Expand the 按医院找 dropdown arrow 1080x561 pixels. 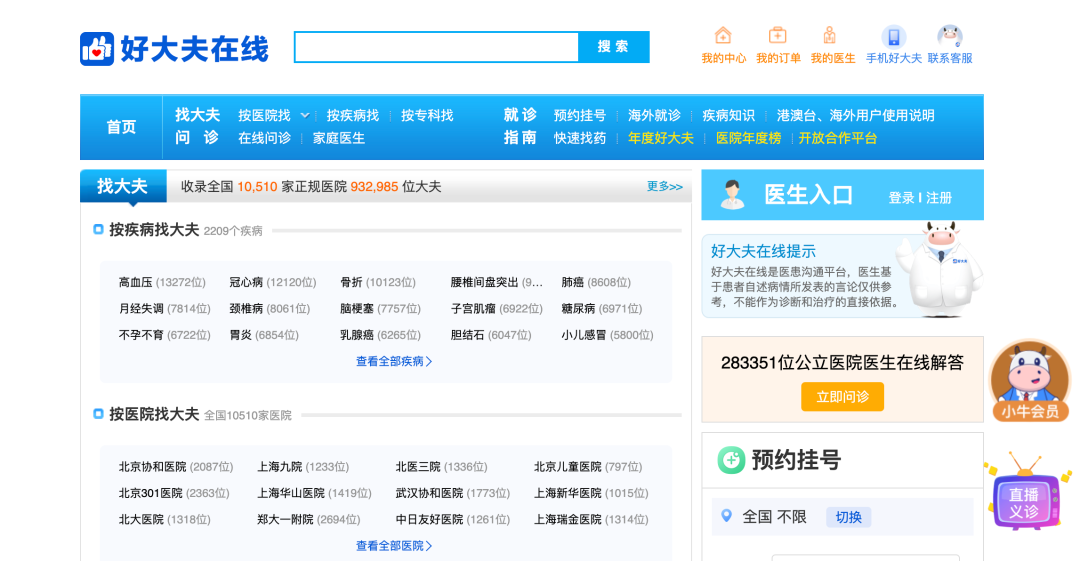(x=304, y=115)
